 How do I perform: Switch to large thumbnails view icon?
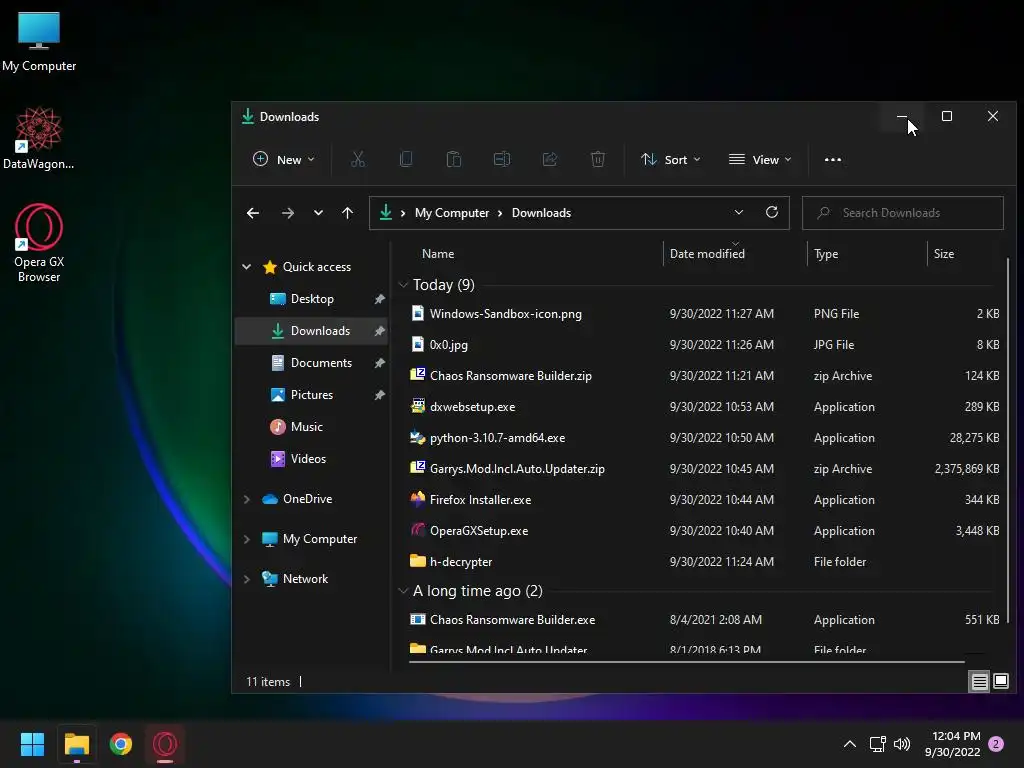[1000, 682]
